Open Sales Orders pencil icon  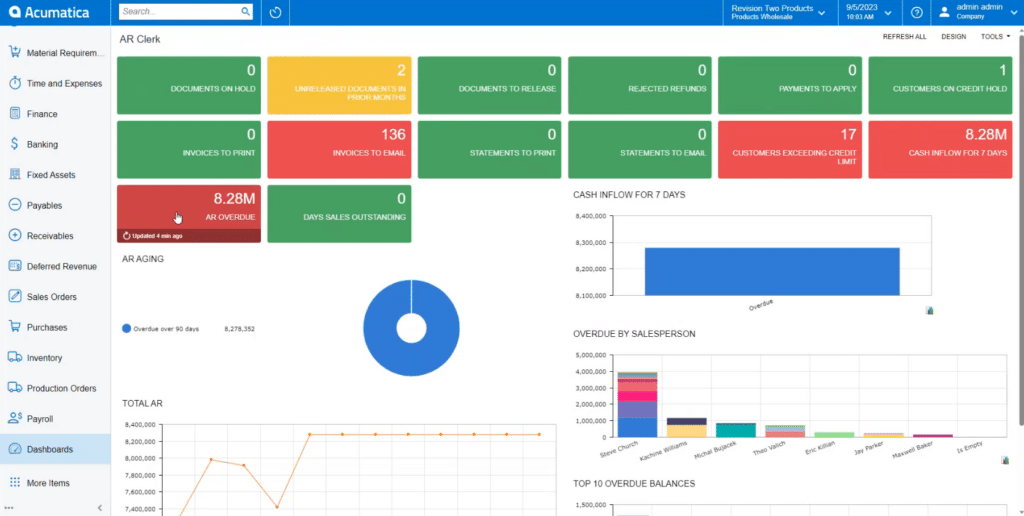point(14,297)
